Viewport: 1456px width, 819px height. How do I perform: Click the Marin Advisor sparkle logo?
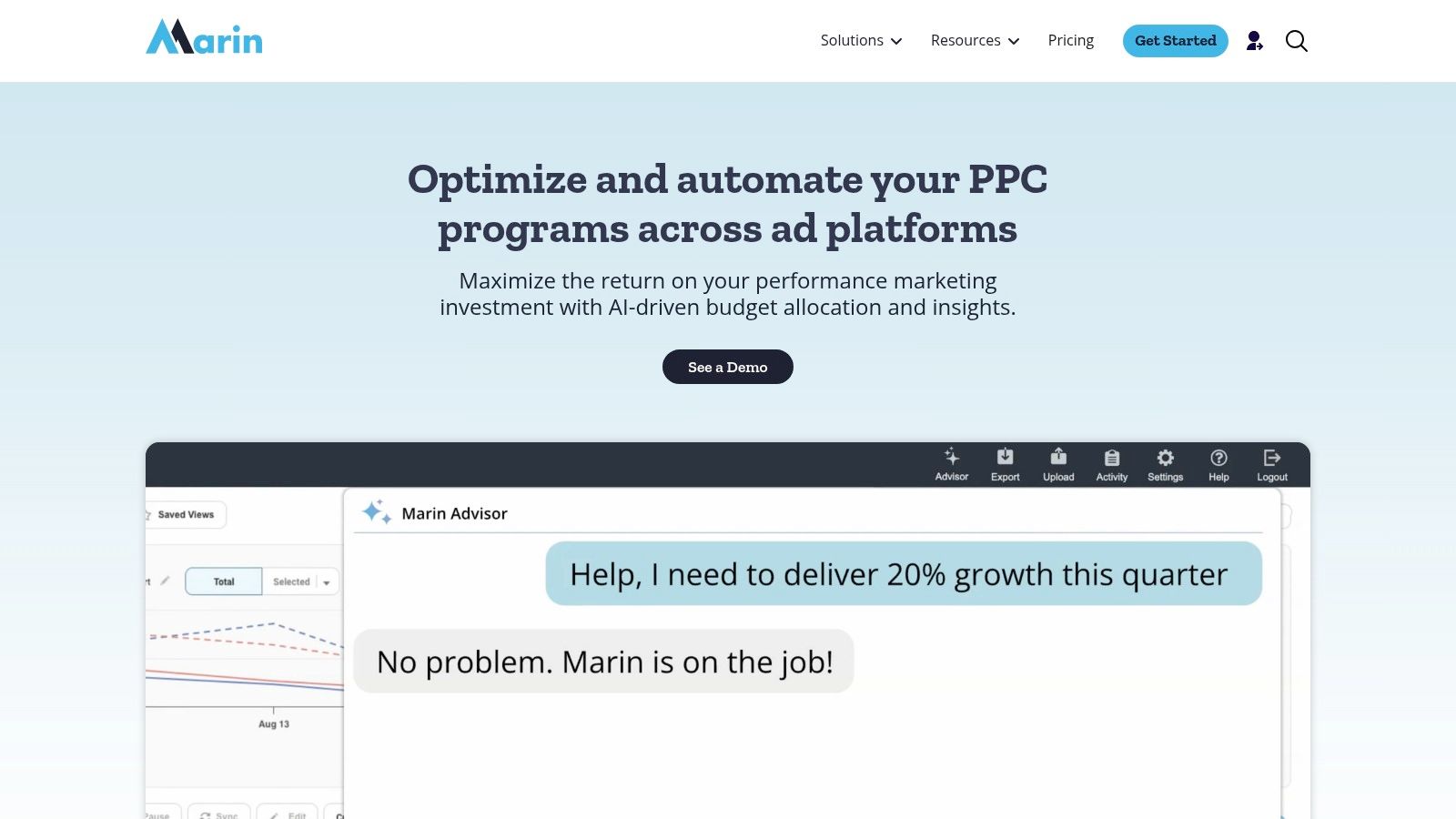376,512
